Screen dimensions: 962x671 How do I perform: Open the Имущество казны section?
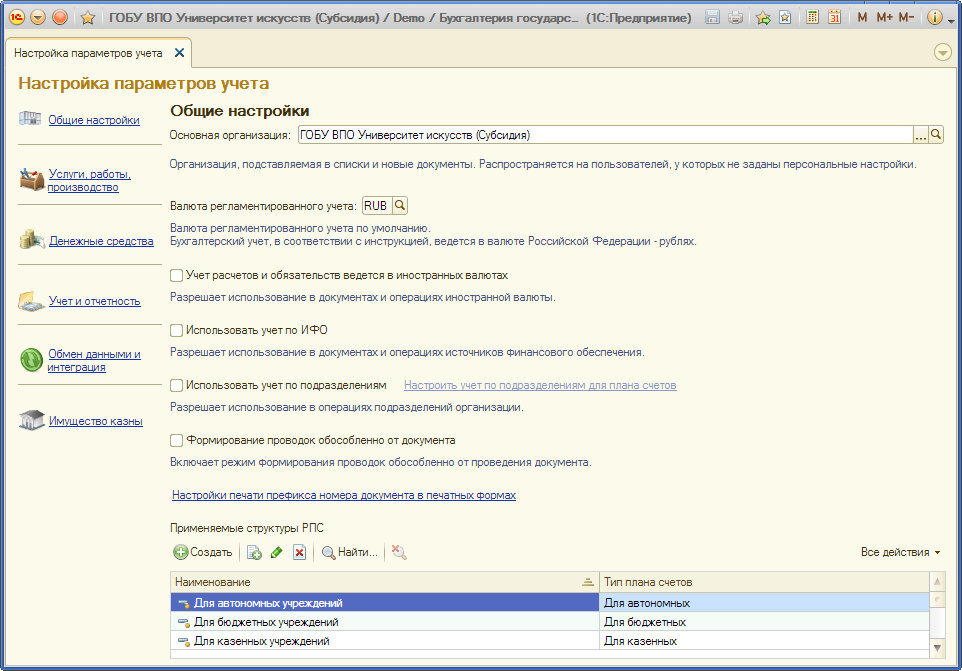[96, 421]
